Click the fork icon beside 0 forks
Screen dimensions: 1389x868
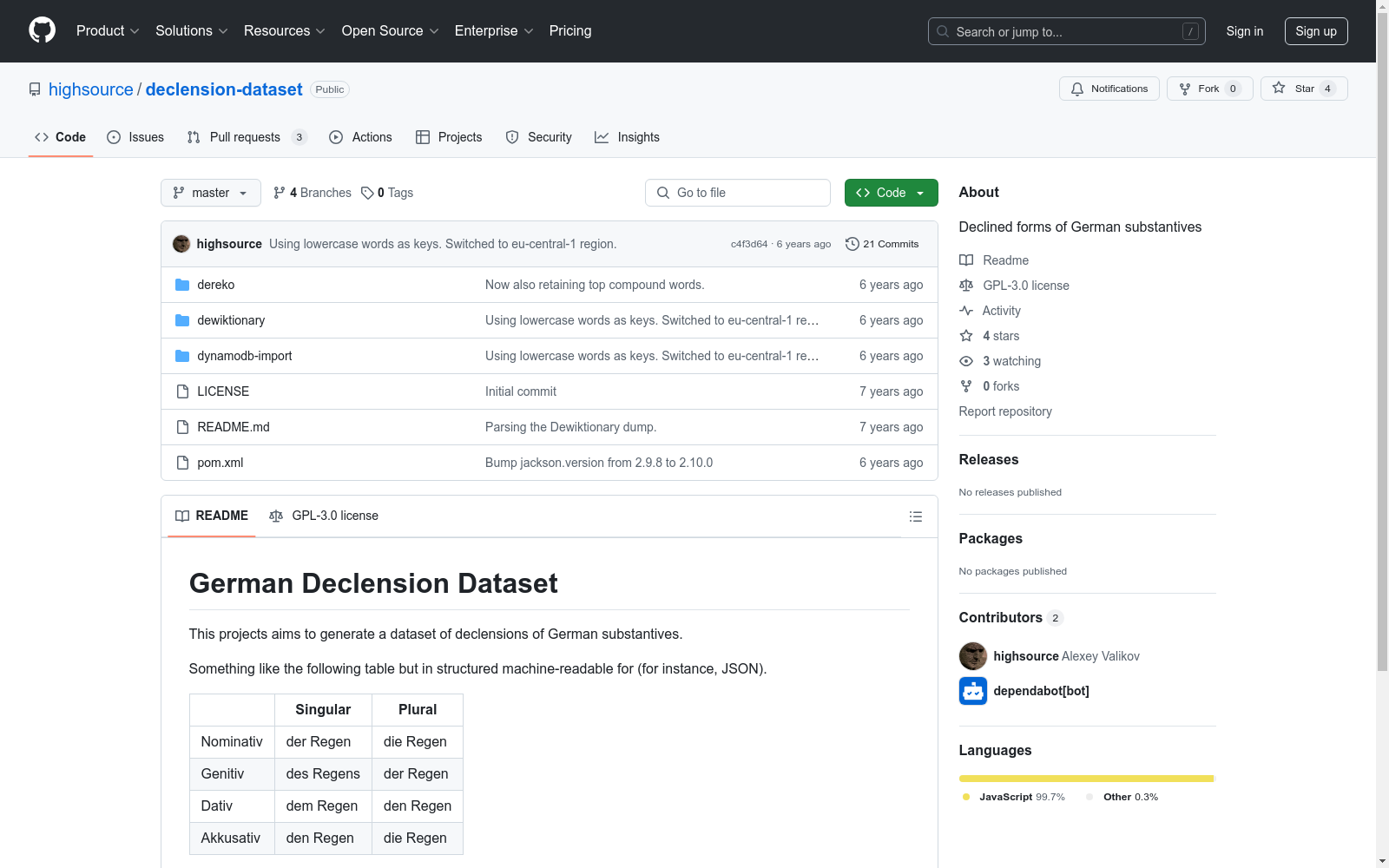966,386
